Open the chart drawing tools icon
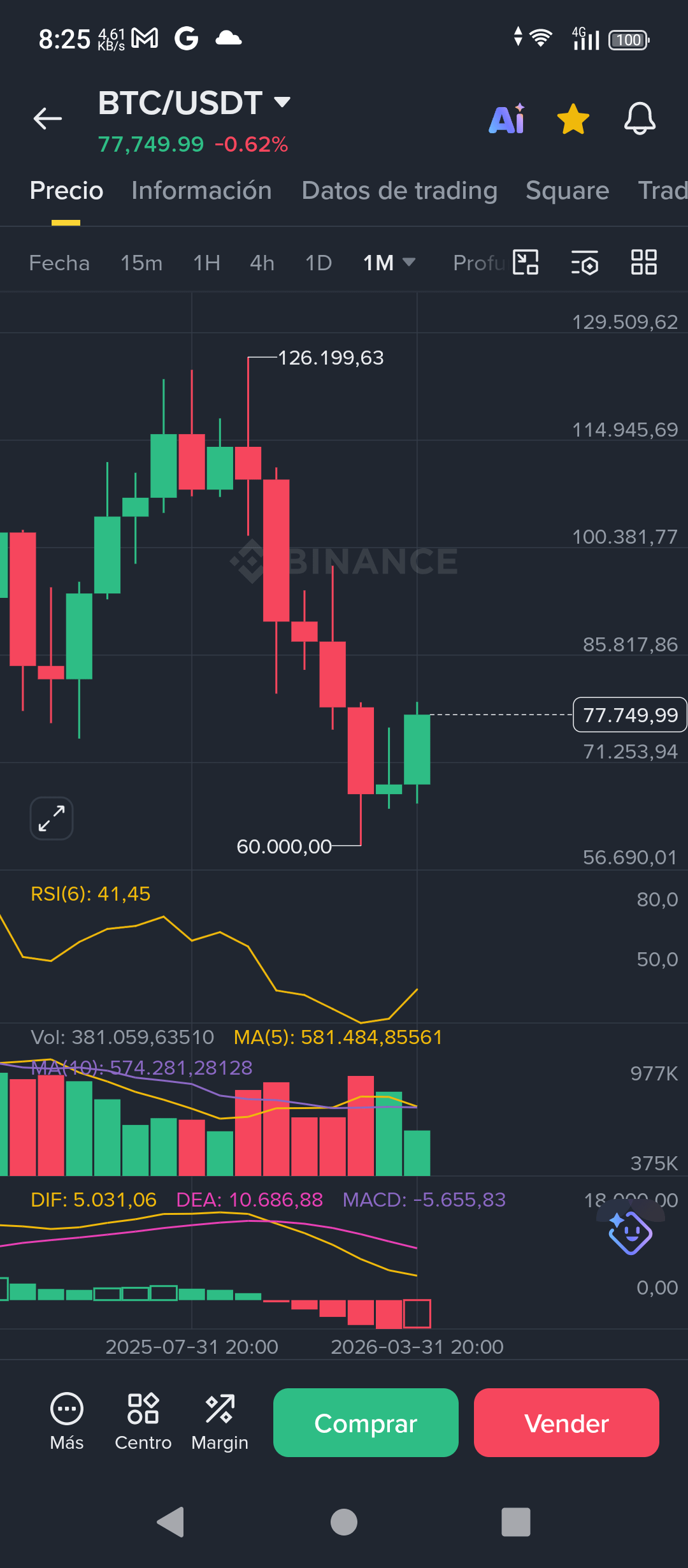The image size is (688, 1568). [526, 262]
